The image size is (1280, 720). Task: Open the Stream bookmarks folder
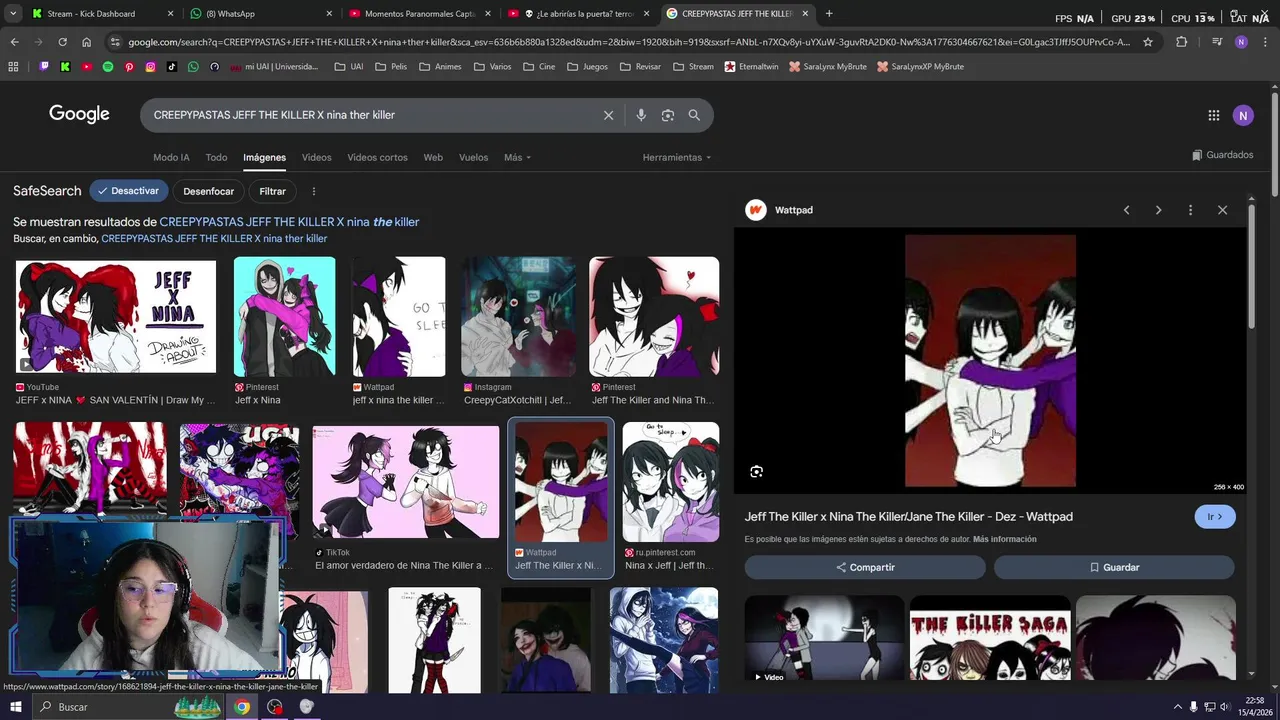point(693,67)
